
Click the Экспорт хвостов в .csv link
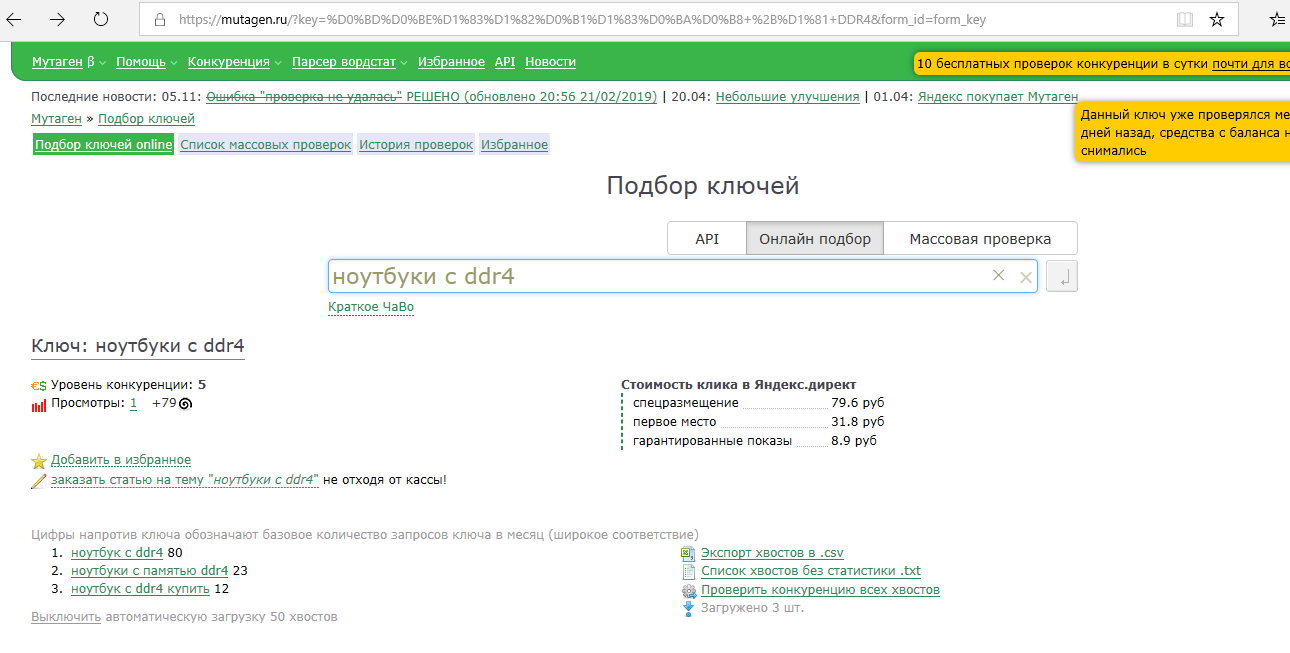[x=772, y=553]
